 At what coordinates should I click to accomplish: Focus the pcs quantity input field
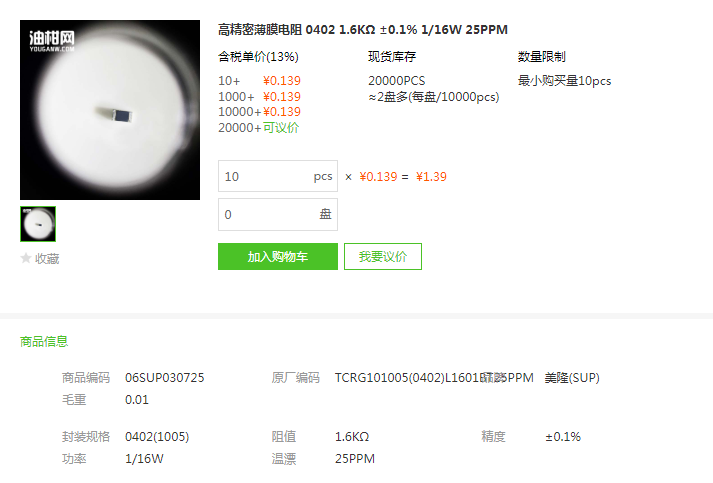(278, 176)
